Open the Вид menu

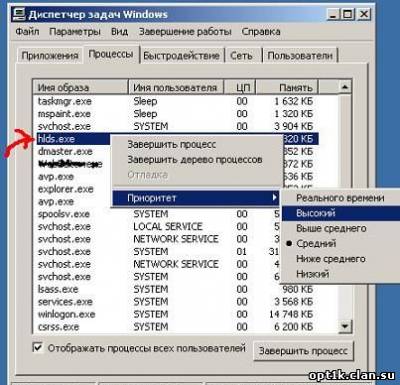(x=119, y=32)
